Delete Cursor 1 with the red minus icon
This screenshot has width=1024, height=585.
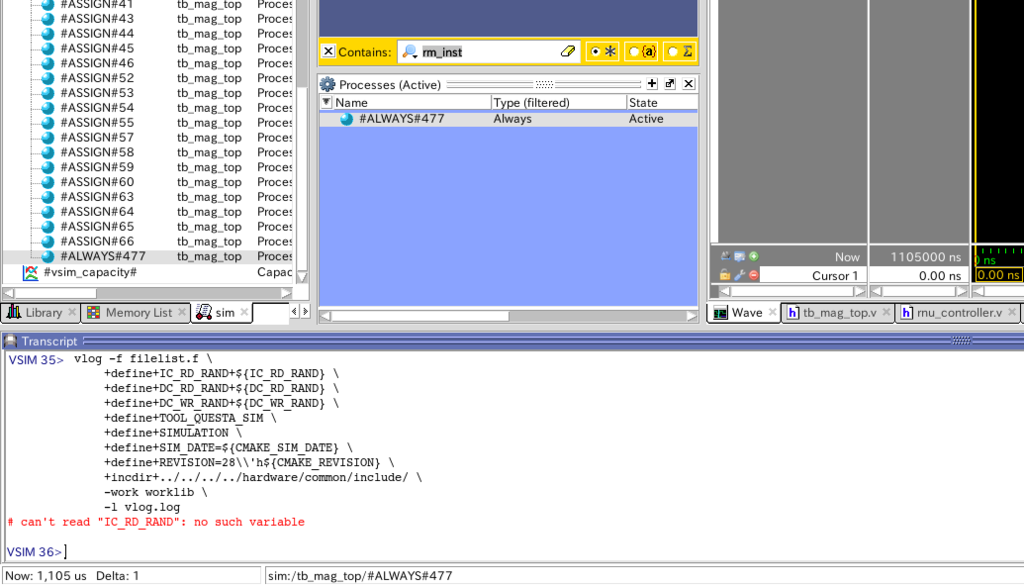[x=753, y=274]
